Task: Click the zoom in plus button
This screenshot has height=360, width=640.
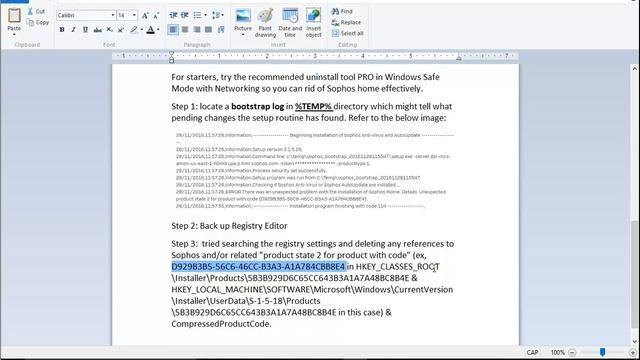Action: click(633, 352)
